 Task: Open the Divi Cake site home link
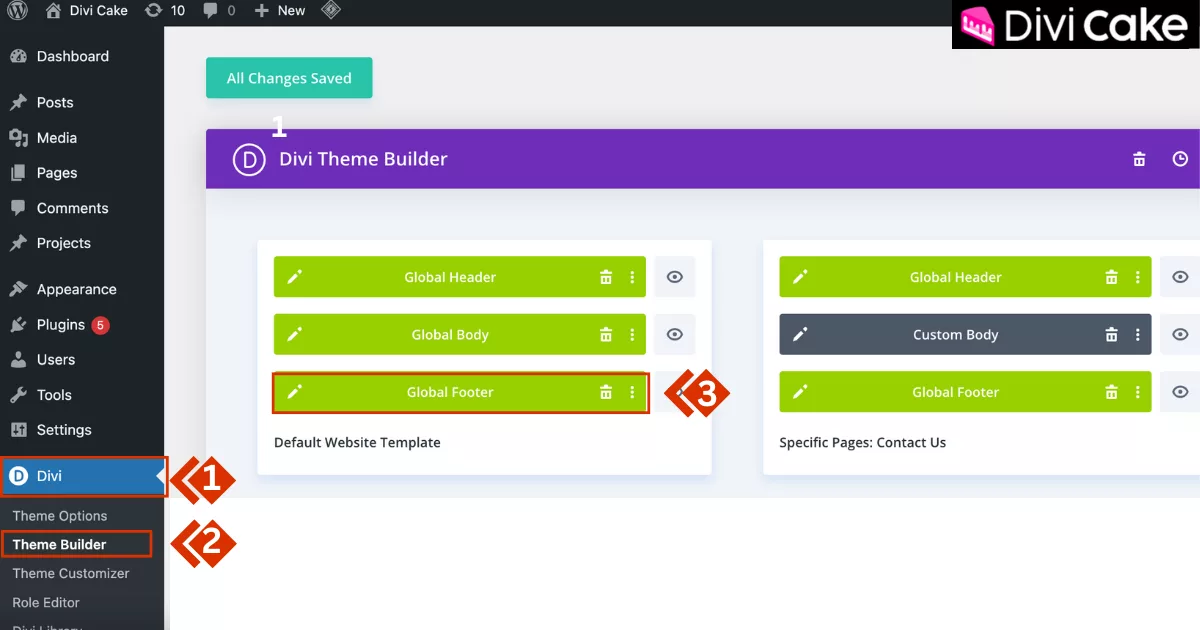(x=87, y=11)
